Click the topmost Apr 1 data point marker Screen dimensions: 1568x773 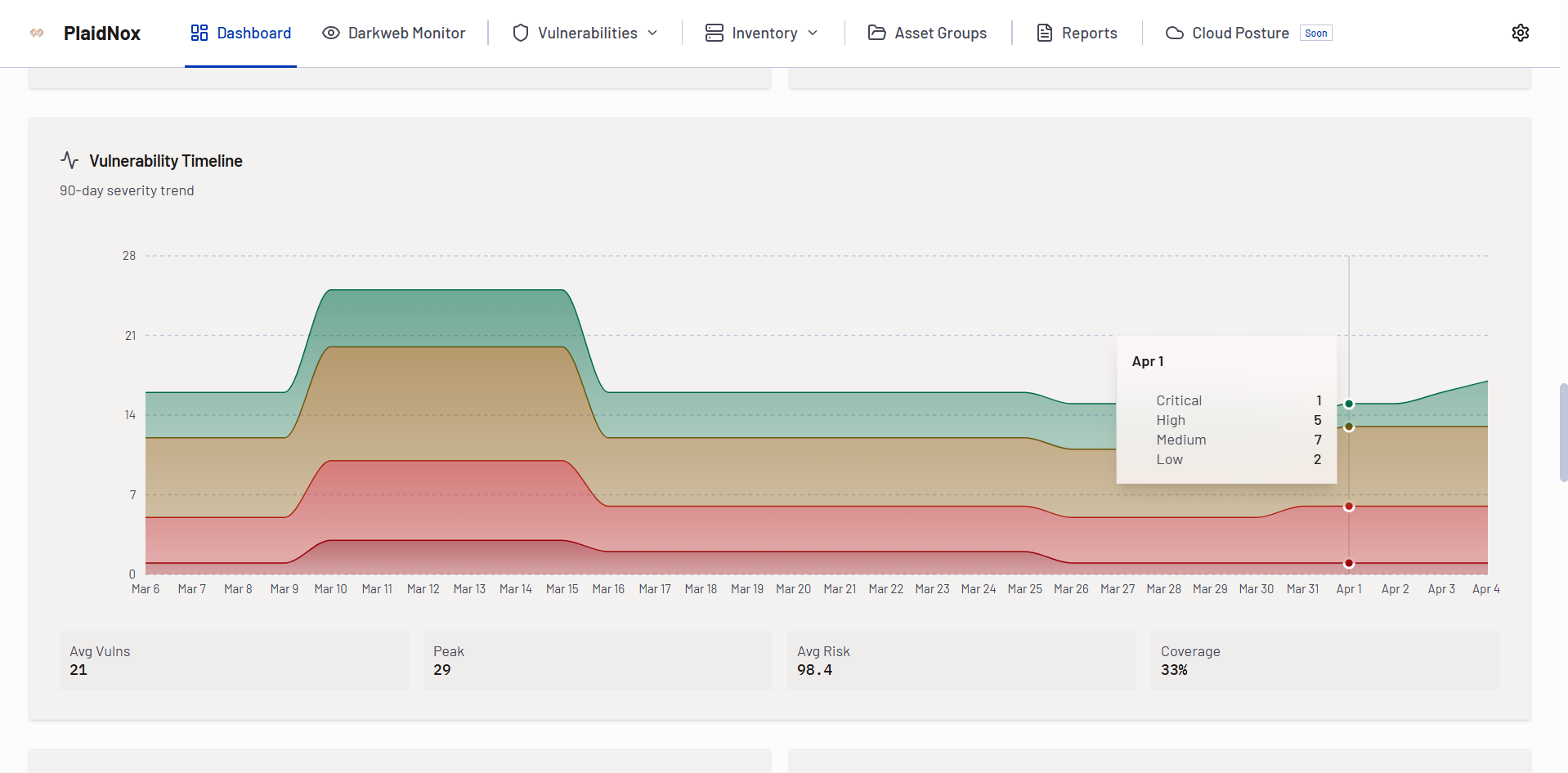1349,403
